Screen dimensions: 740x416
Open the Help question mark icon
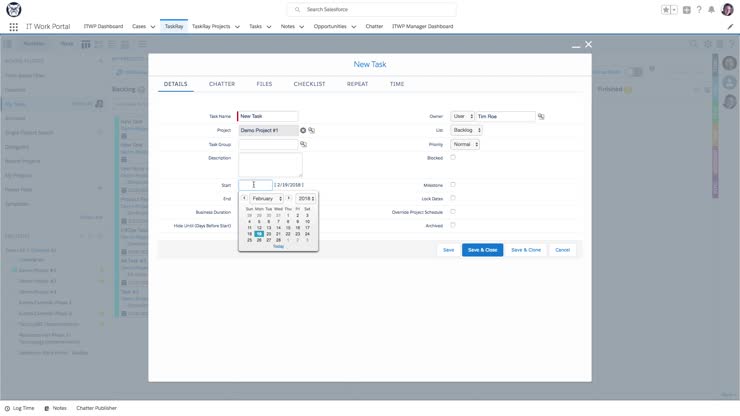point(699,9)
